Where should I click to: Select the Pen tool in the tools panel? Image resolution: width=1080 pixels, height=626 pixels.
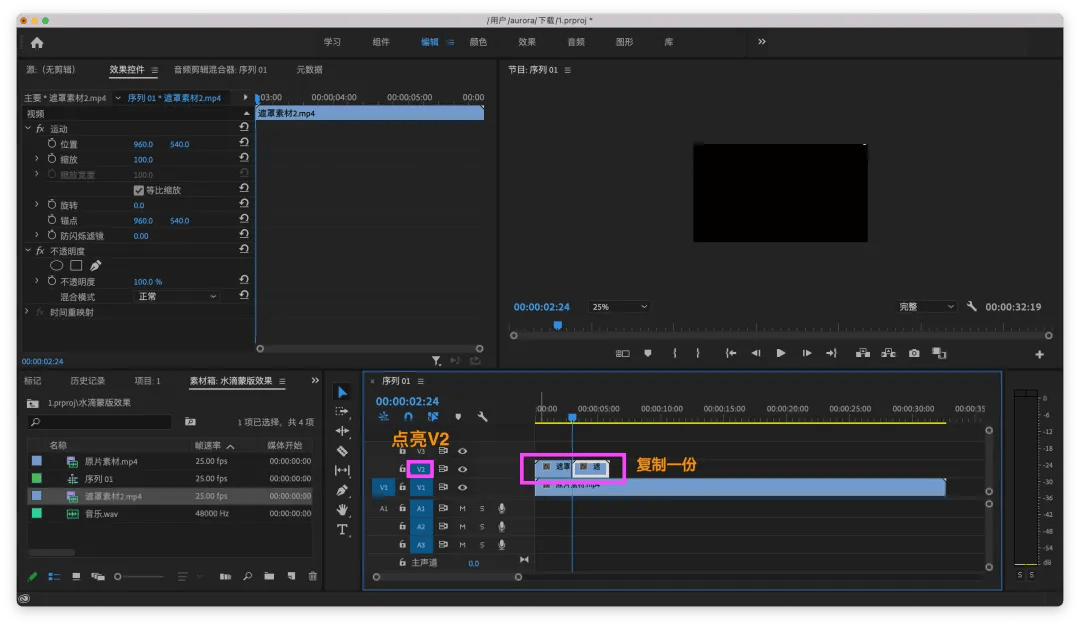342,490
